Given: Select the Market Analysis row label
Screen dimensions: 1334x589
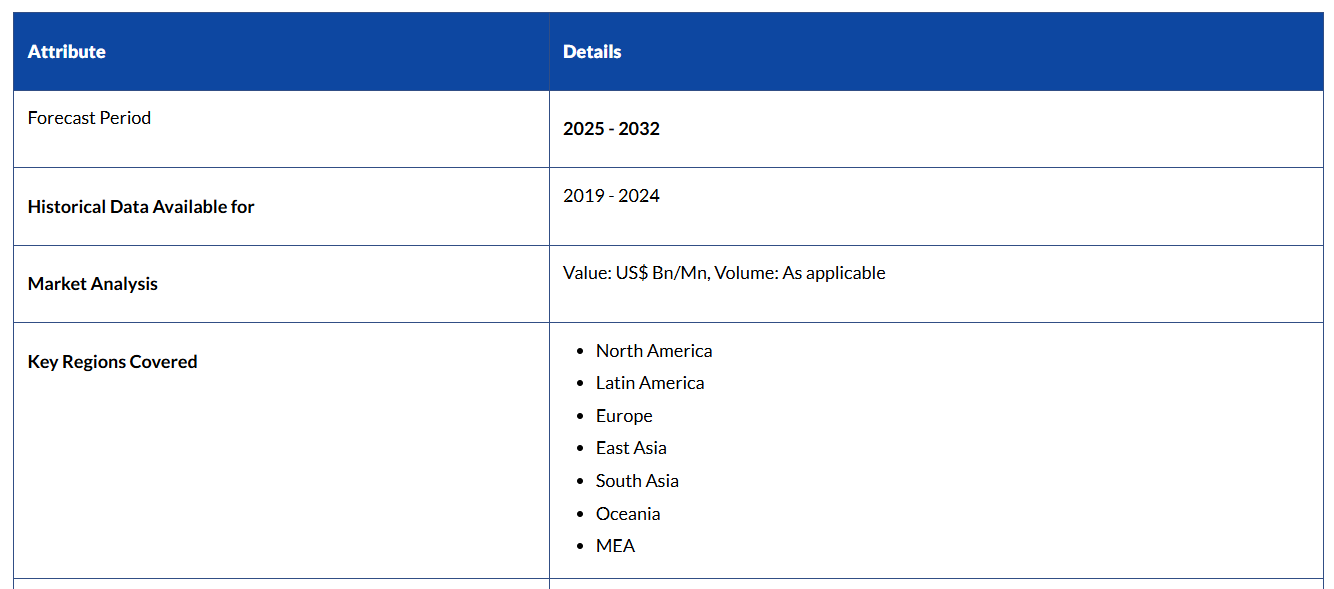Looking at the screenshot, I should click(93, 284).
